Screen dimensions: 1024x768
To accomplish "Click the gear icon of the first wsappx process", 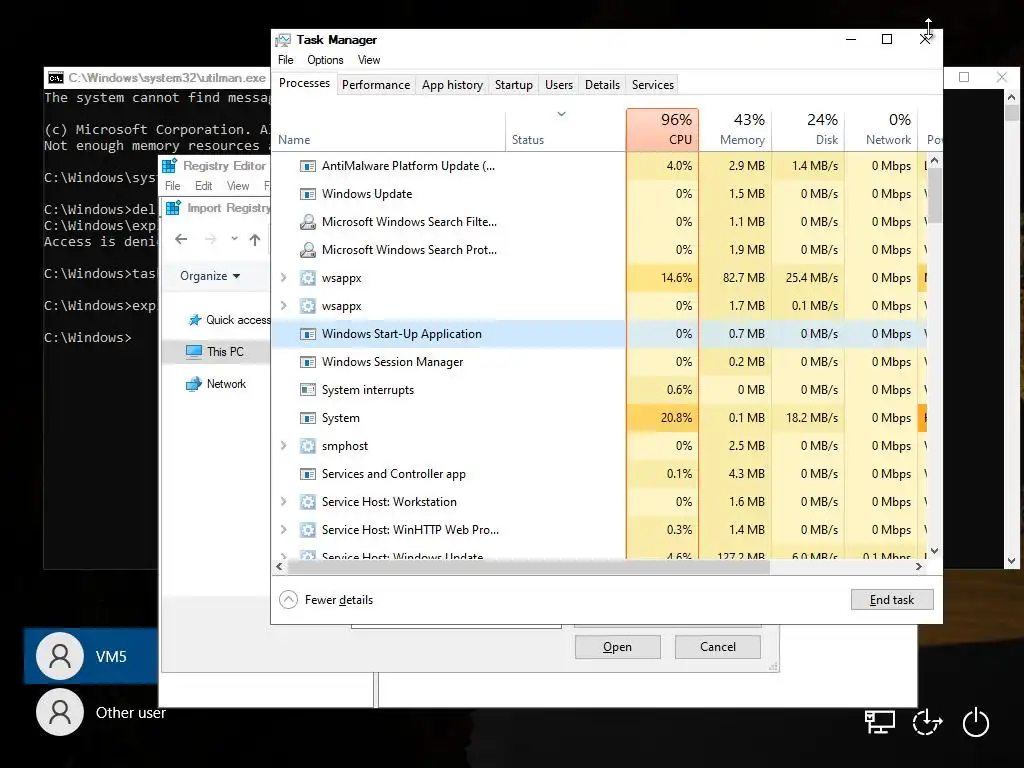I will tap(307, 278).
